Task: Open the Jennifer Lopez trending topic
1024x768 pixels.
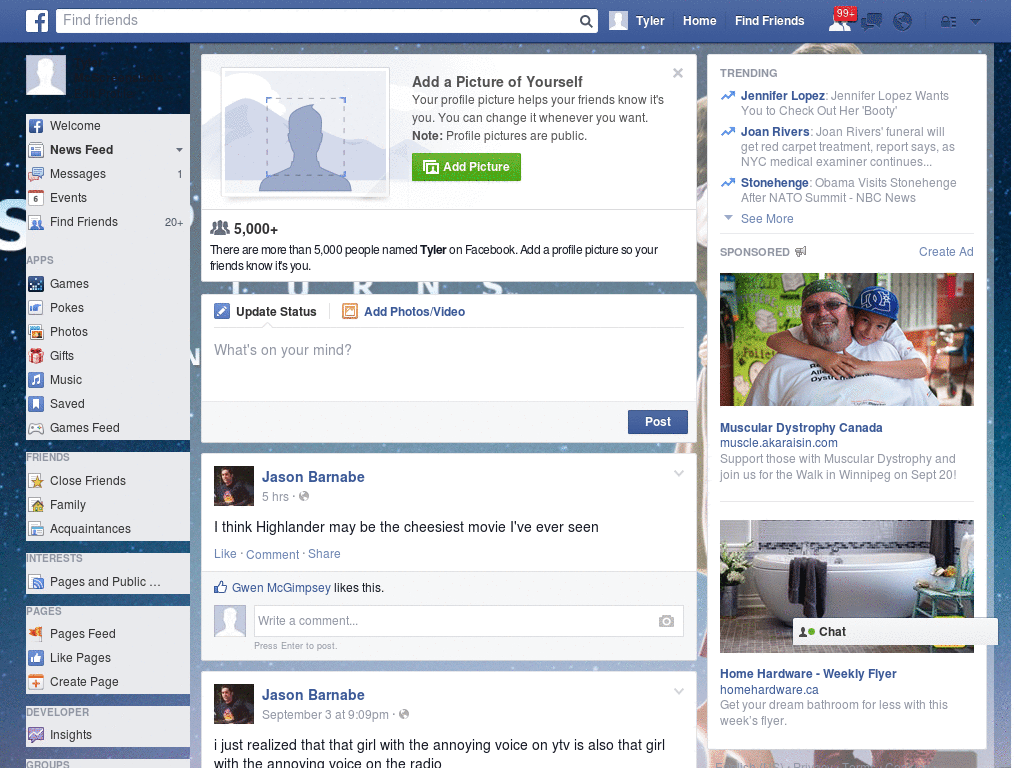Action: tap(782, 96)
